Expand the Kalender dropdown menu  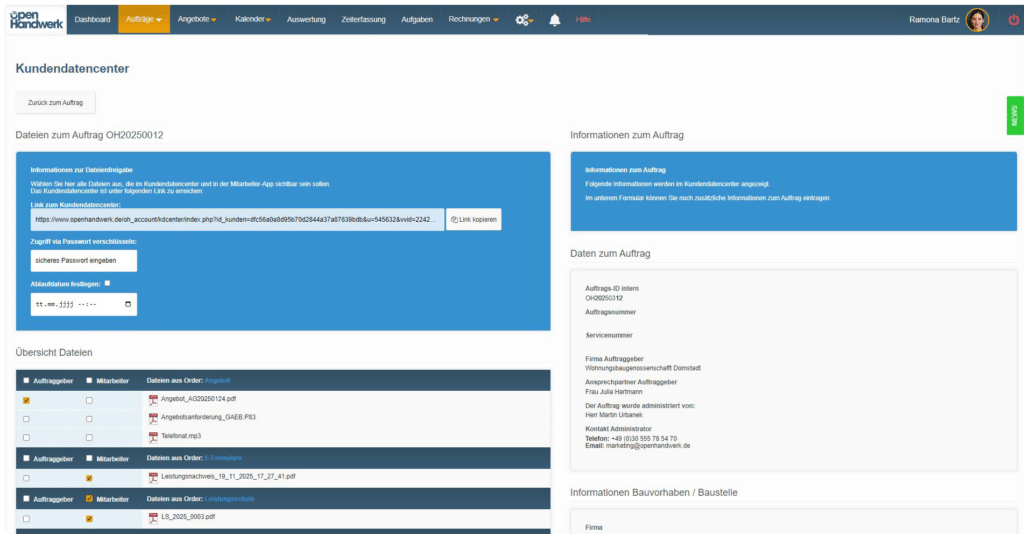(252, 19)
